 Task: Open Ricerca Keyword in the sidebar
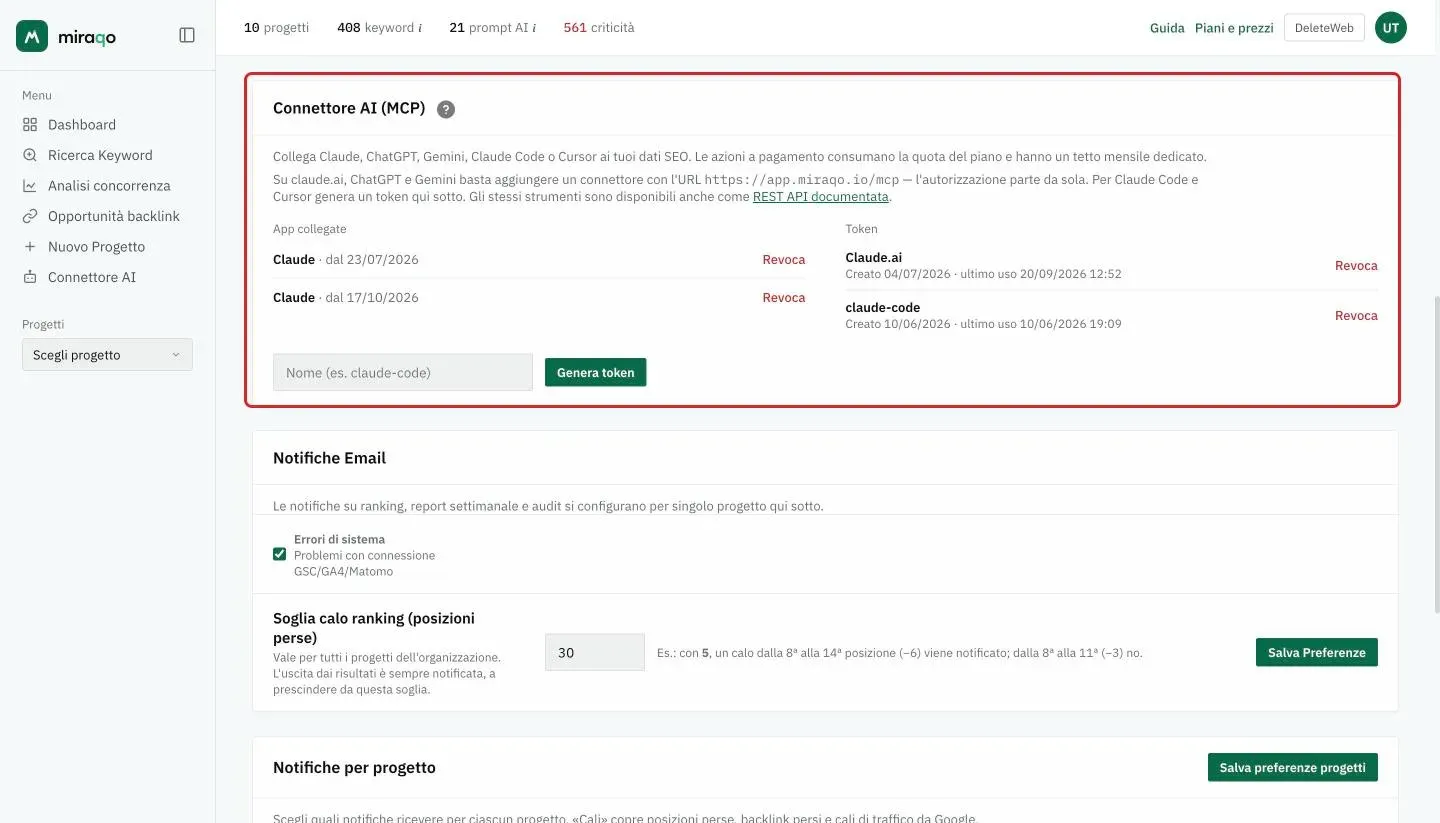(x=100, y=155)
